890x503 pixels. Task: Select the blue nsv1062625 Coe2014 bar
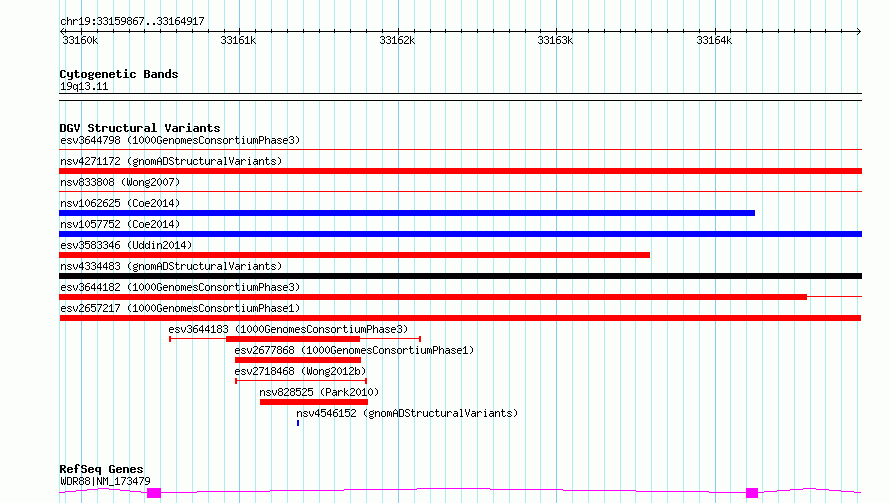click(x=407, y=213)
